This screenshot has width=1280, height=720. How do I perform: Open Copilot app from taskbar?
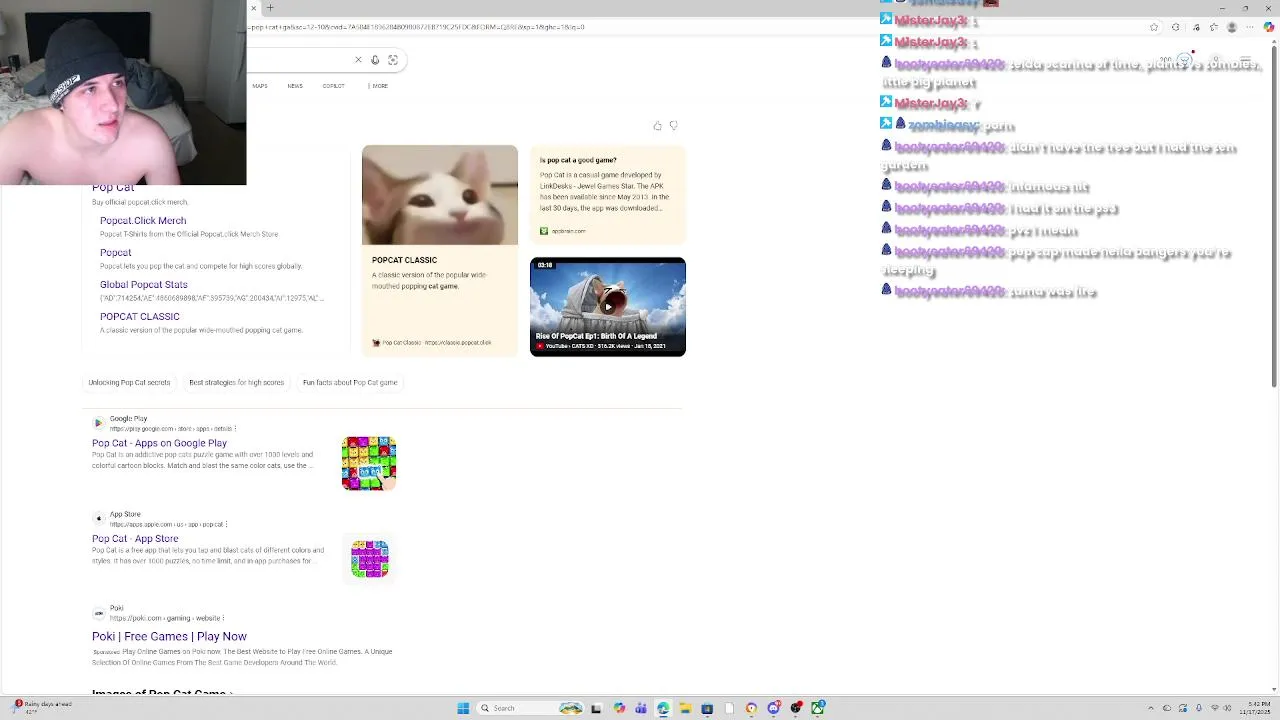coord(619,708)
